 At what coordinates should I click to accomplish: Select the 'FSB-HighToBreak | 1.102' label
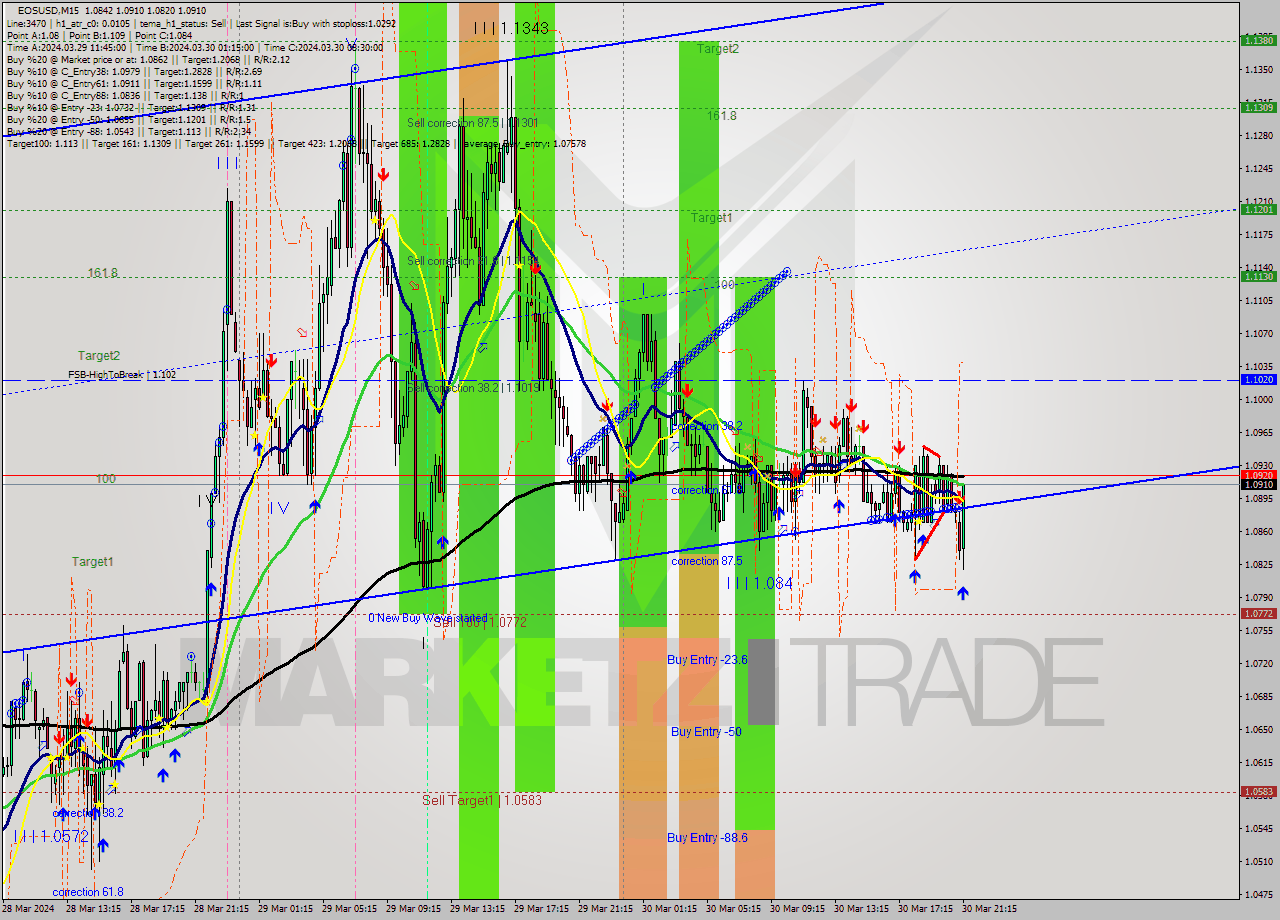pos(122,375)
